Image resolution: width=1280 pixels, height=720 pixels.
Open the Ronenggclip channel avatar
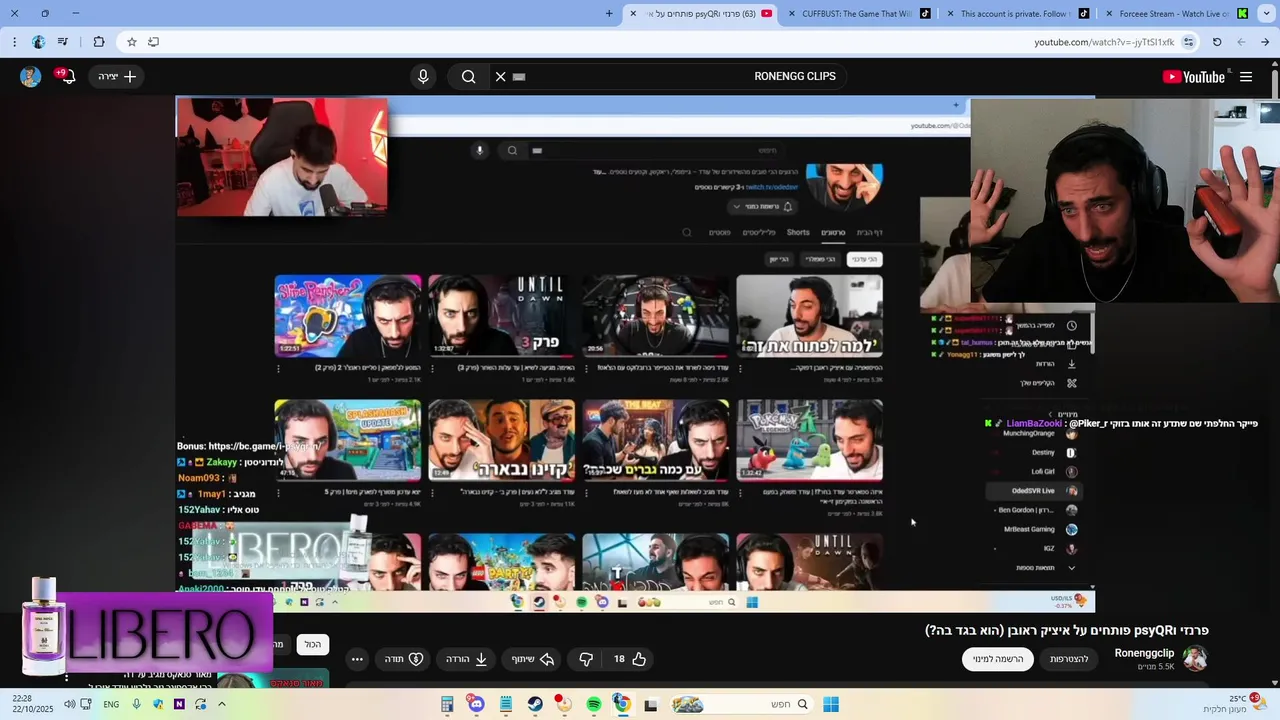pyautogui.click(x=1195, y=658)
